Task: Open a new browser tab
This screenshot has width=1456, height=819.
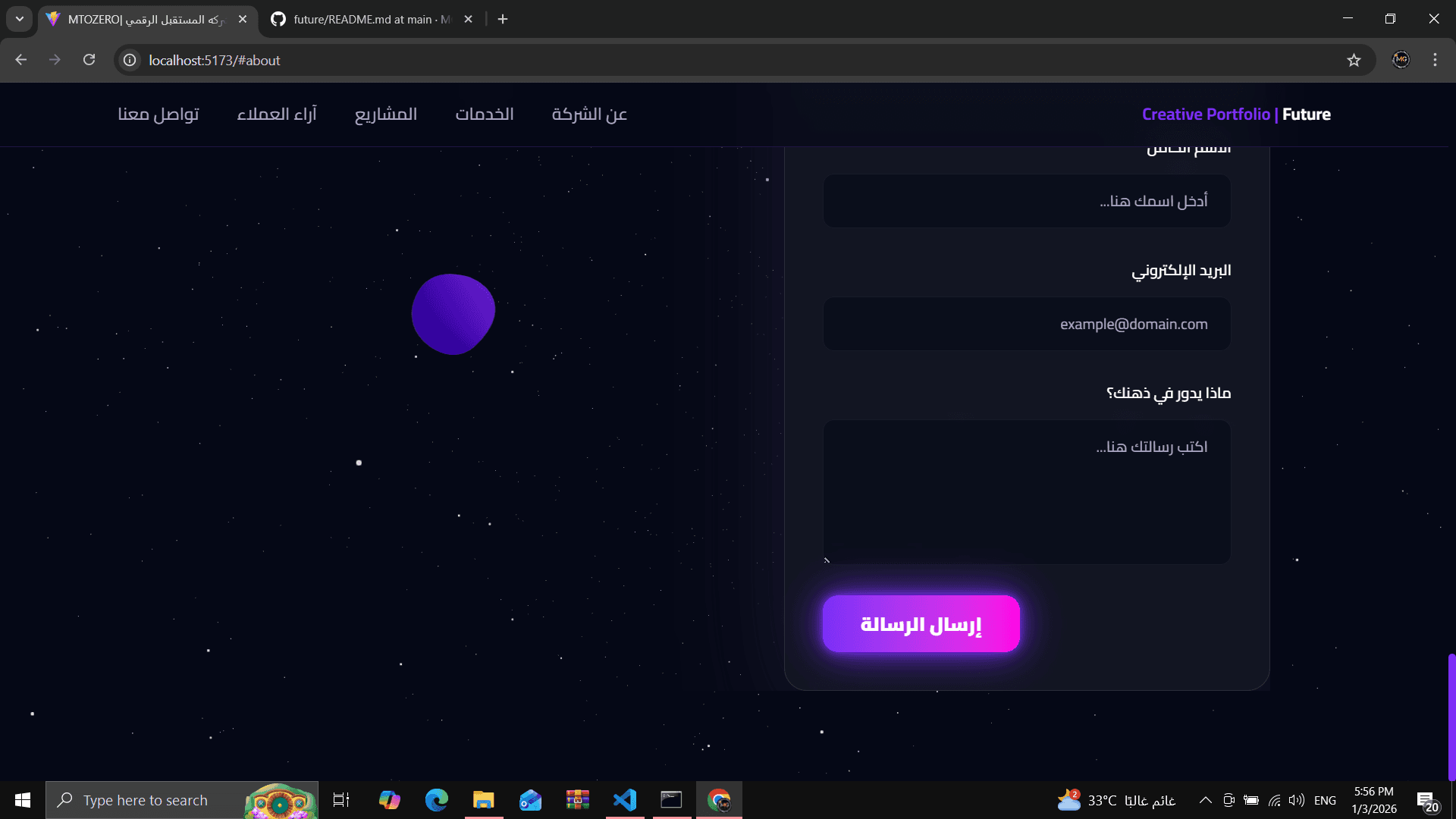Action: point(503,19)
